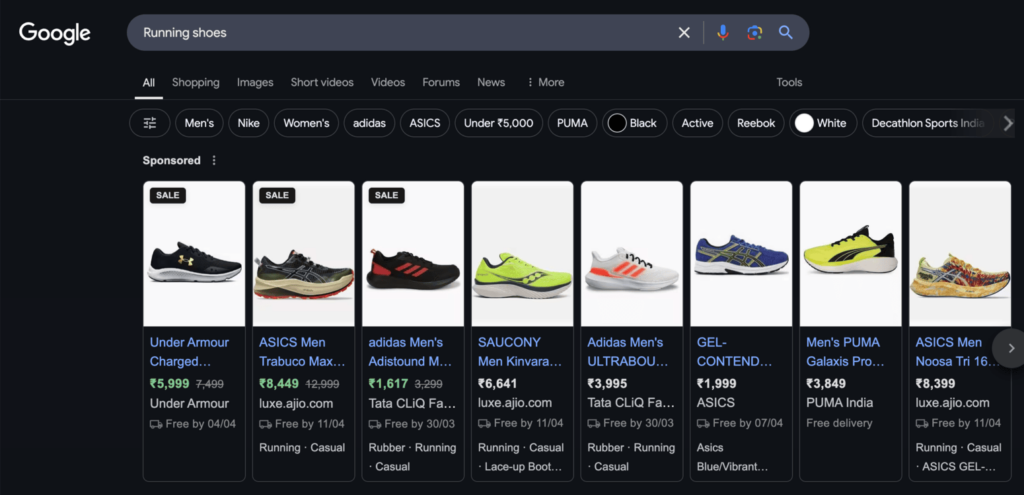Viewport: 1024px width, 495px height.
Task: Apply the Under ₹5,000 price filter
Action: tap(498, 123)
